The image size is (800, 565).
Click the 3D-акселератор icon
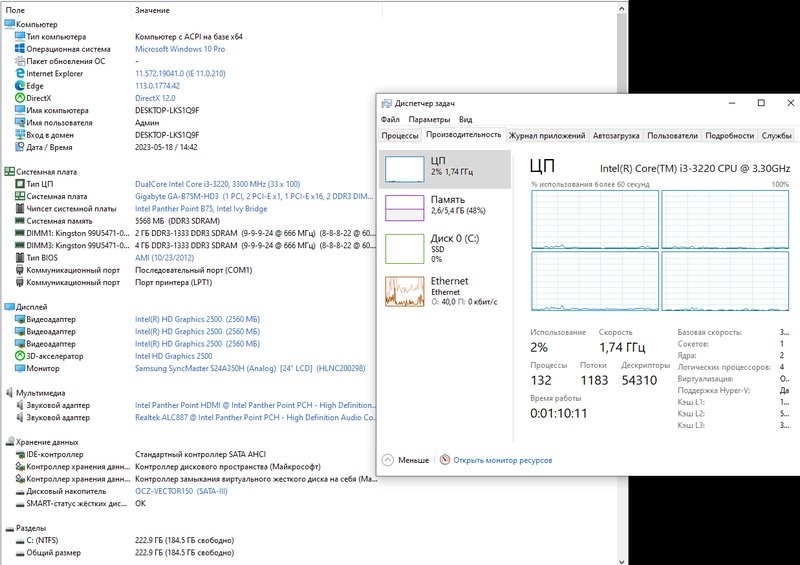point(20,356)
